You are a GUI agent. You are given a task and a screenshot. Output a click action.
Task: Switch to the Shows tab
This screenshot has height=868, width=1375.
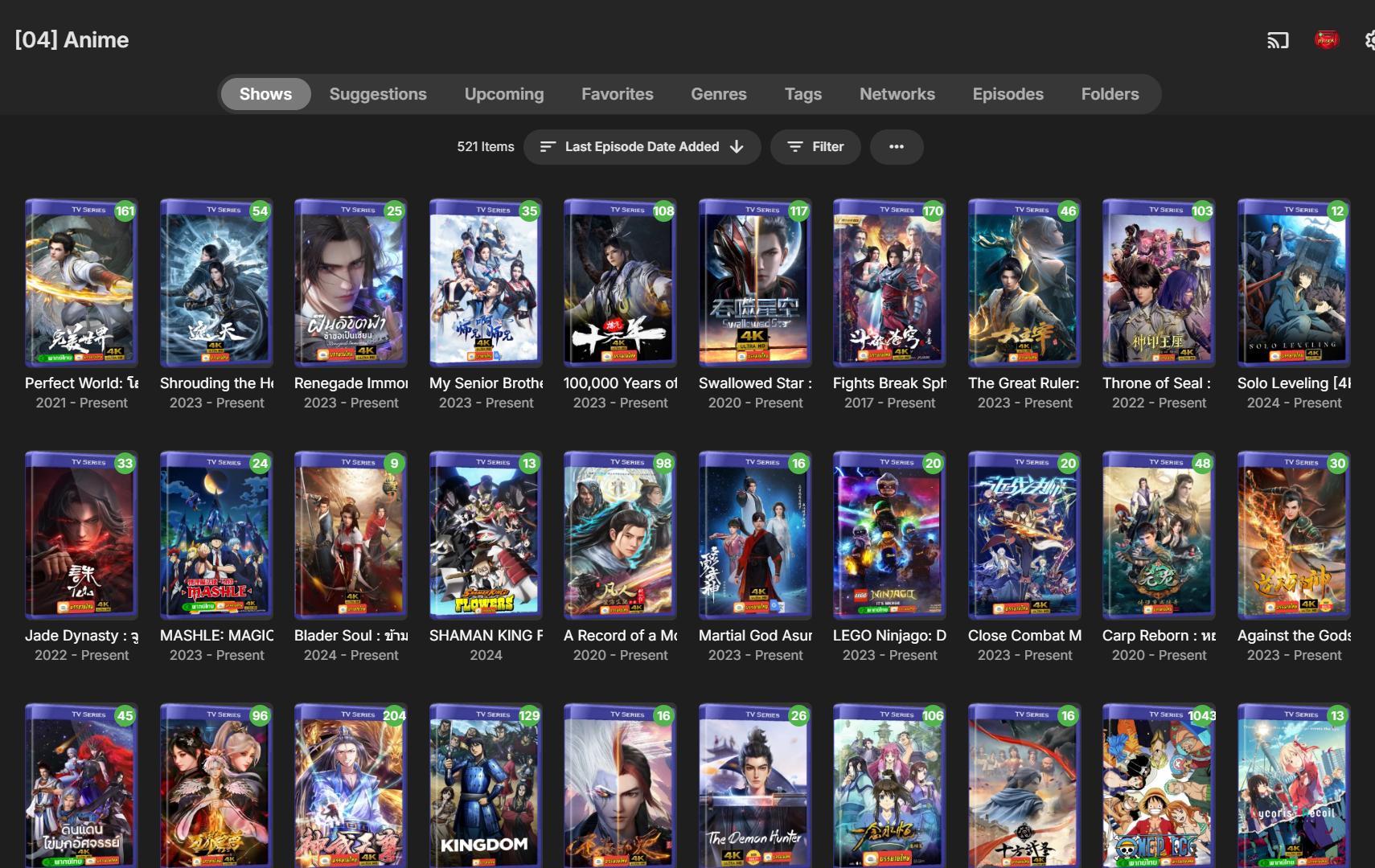[x=265, y=94]
